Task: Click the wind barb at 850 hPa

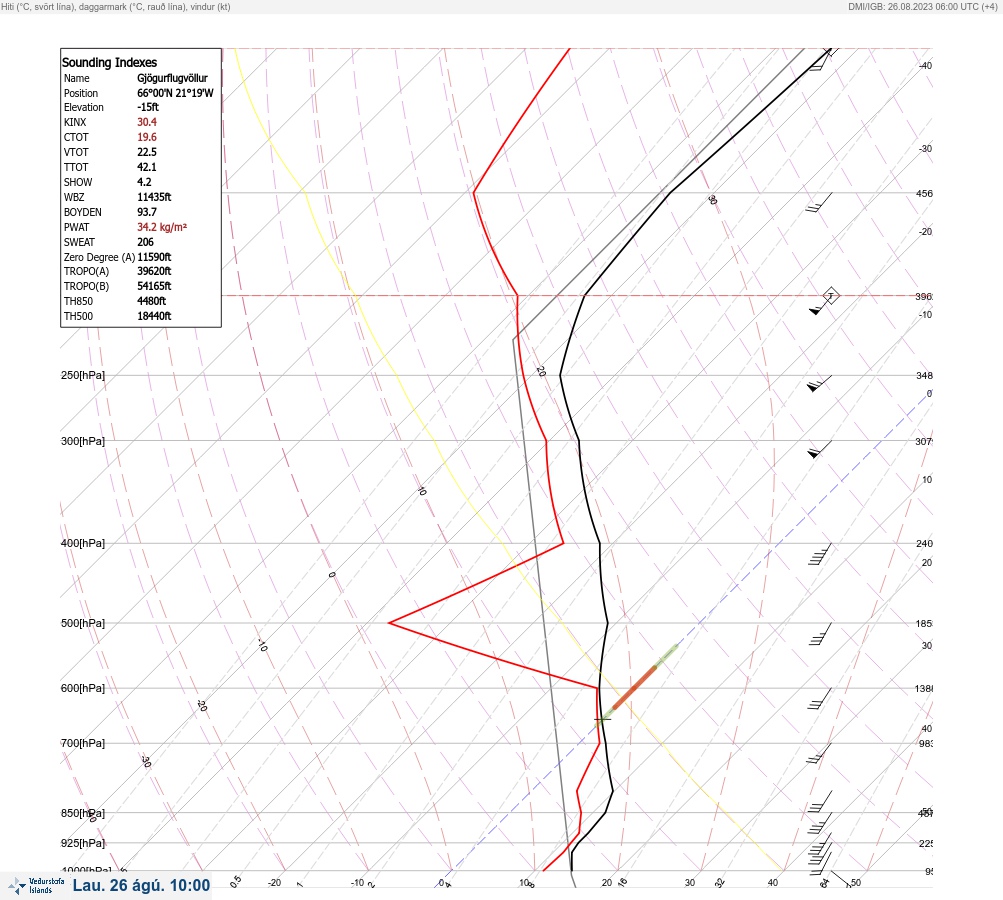Action: pyautogui.click(x=820, y=823)
